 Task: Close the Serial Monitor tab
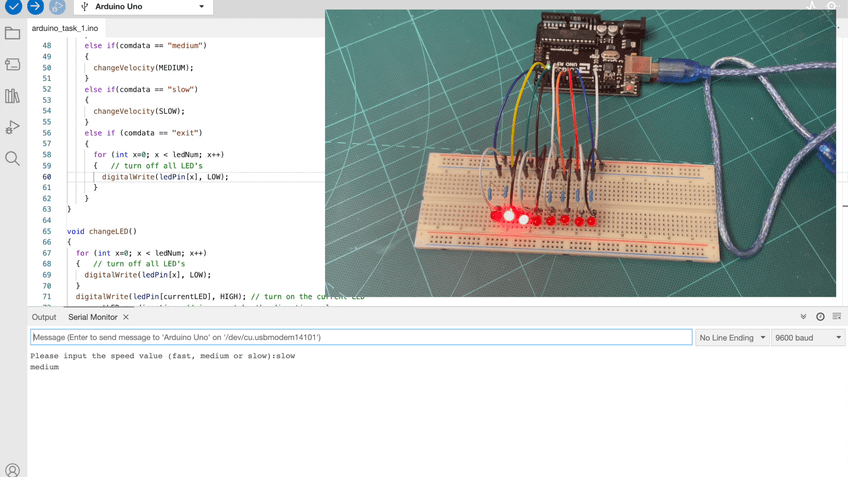coord(126,317)
